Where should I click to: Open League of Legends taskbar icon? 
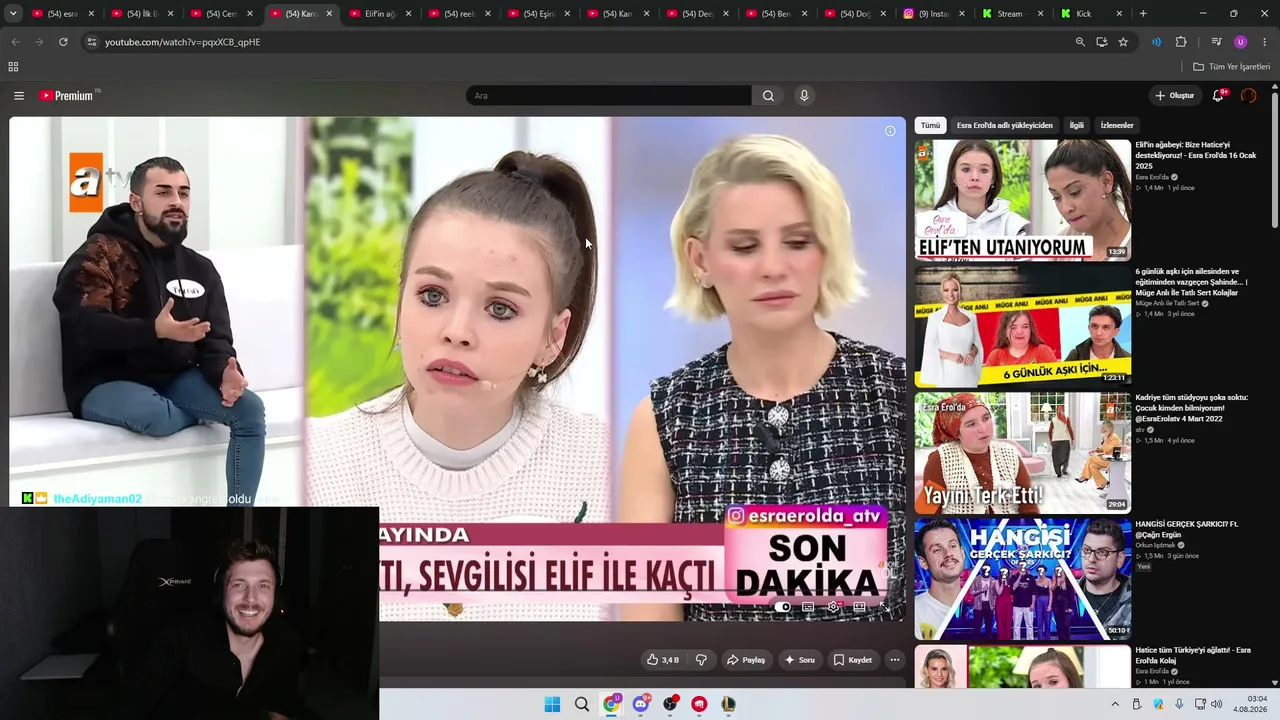coord(729,705)
